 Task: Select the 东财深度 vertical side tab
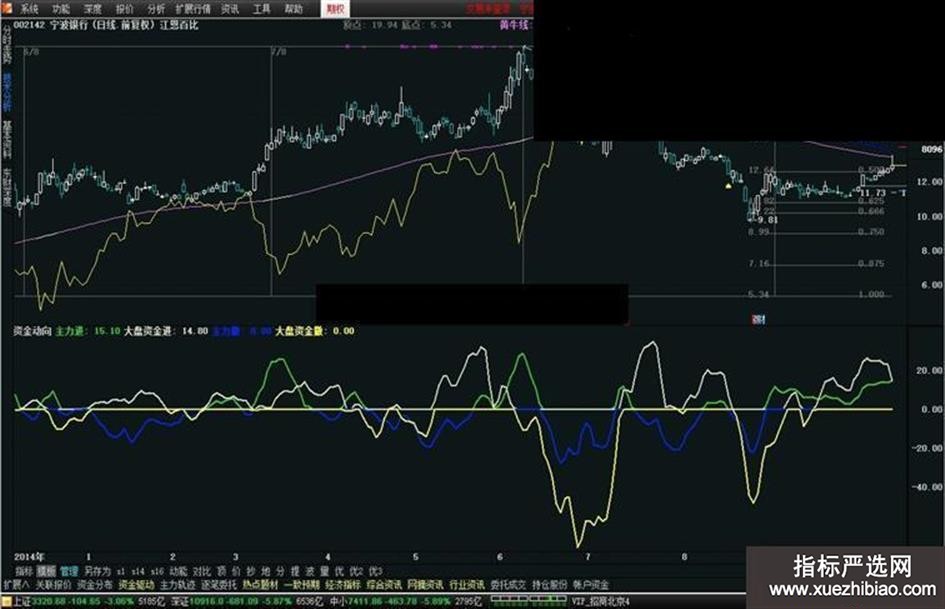point(7,186)
